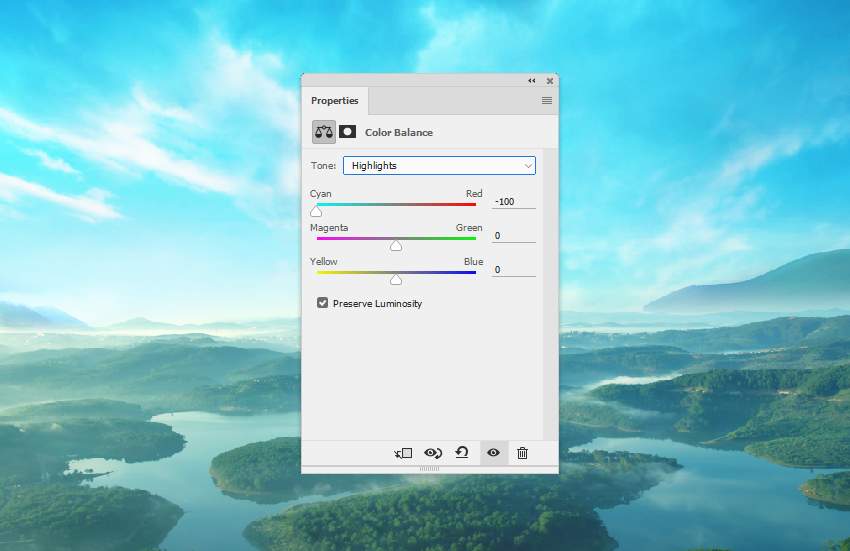Reset to adjustment defaults
This screenshot has height=551, width=850.
pyautogui.click(x=462, y=452)
